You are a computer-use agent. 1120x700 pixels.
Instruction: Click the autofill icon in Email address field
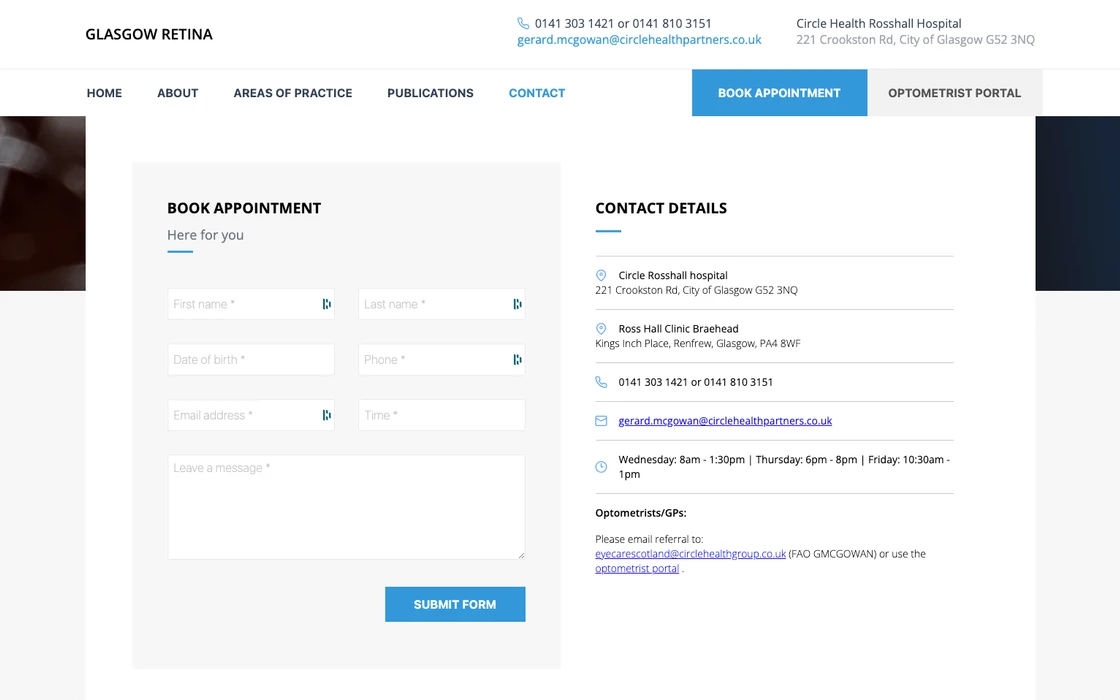tap(326, 416)
